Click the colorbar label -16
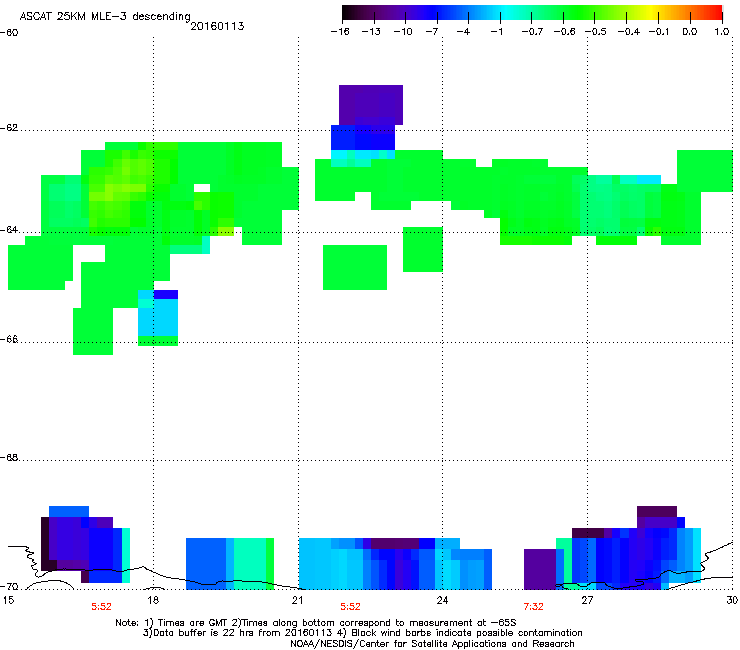This screenshot has width=740, height=650. [x=340, y=32]
